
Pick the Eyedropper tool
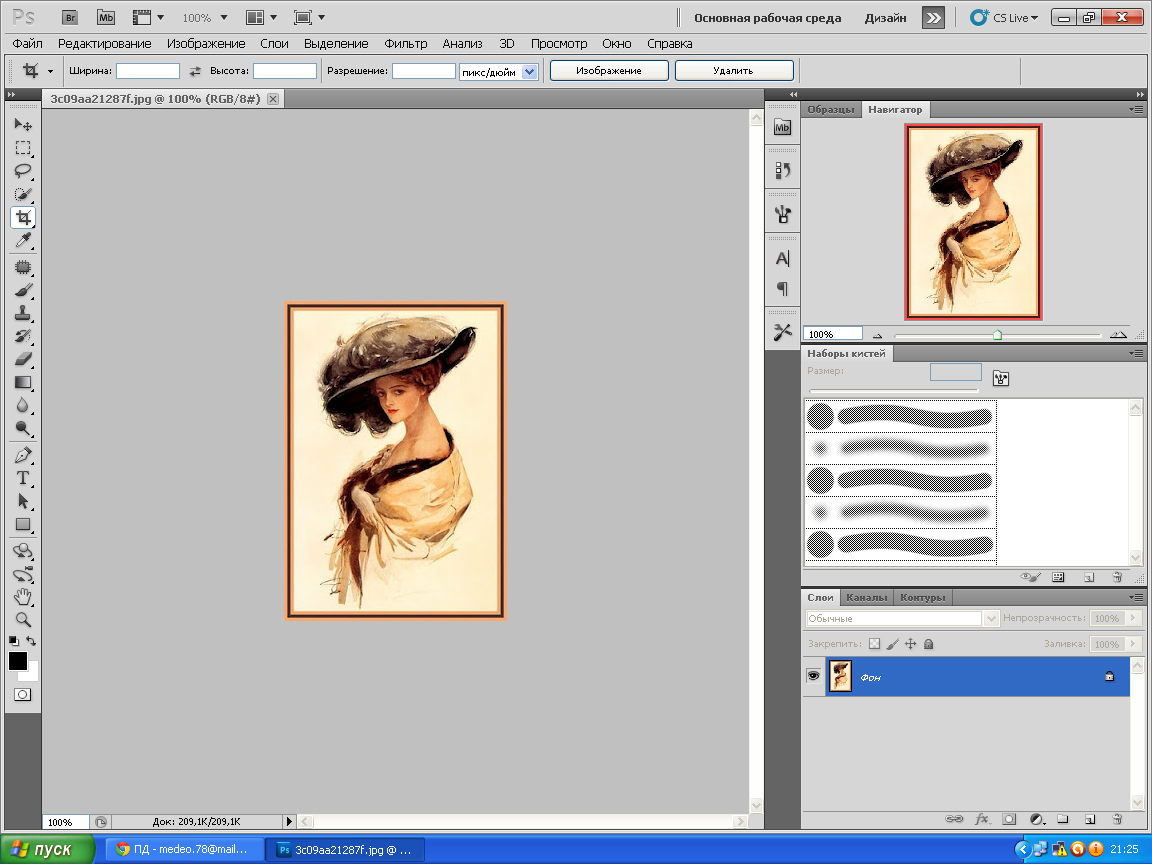click(23, 241)
